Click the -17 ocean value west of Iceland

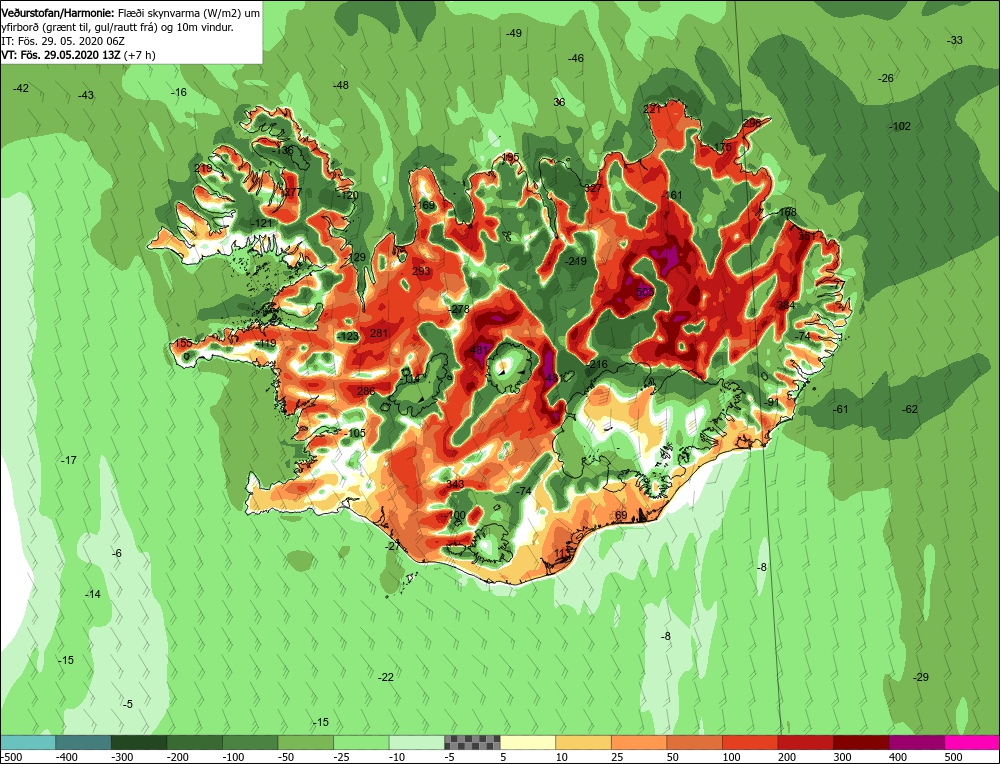coord(68,460)
